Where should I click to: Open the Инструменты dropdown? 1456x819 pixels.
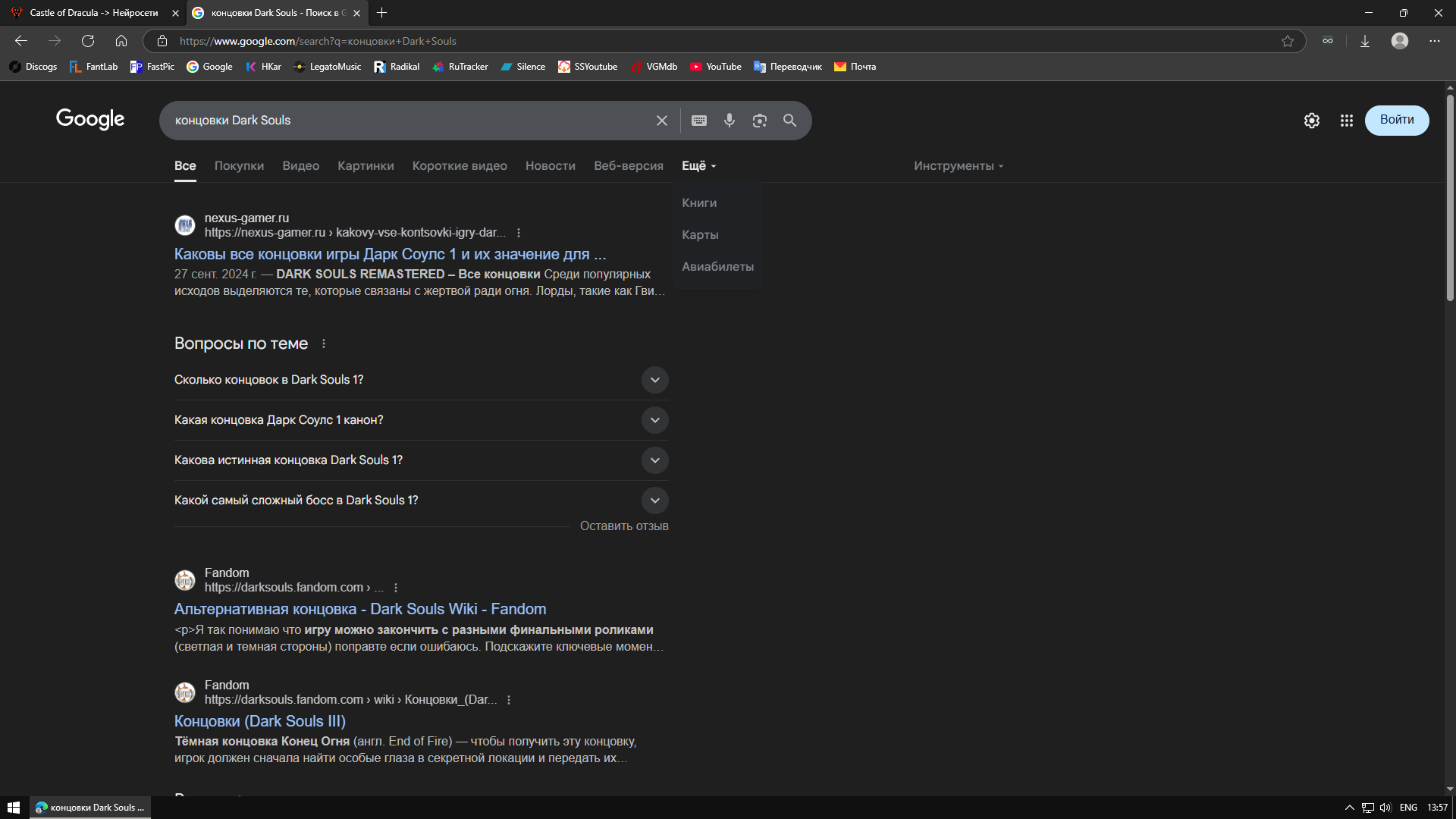tap(959, 166)
